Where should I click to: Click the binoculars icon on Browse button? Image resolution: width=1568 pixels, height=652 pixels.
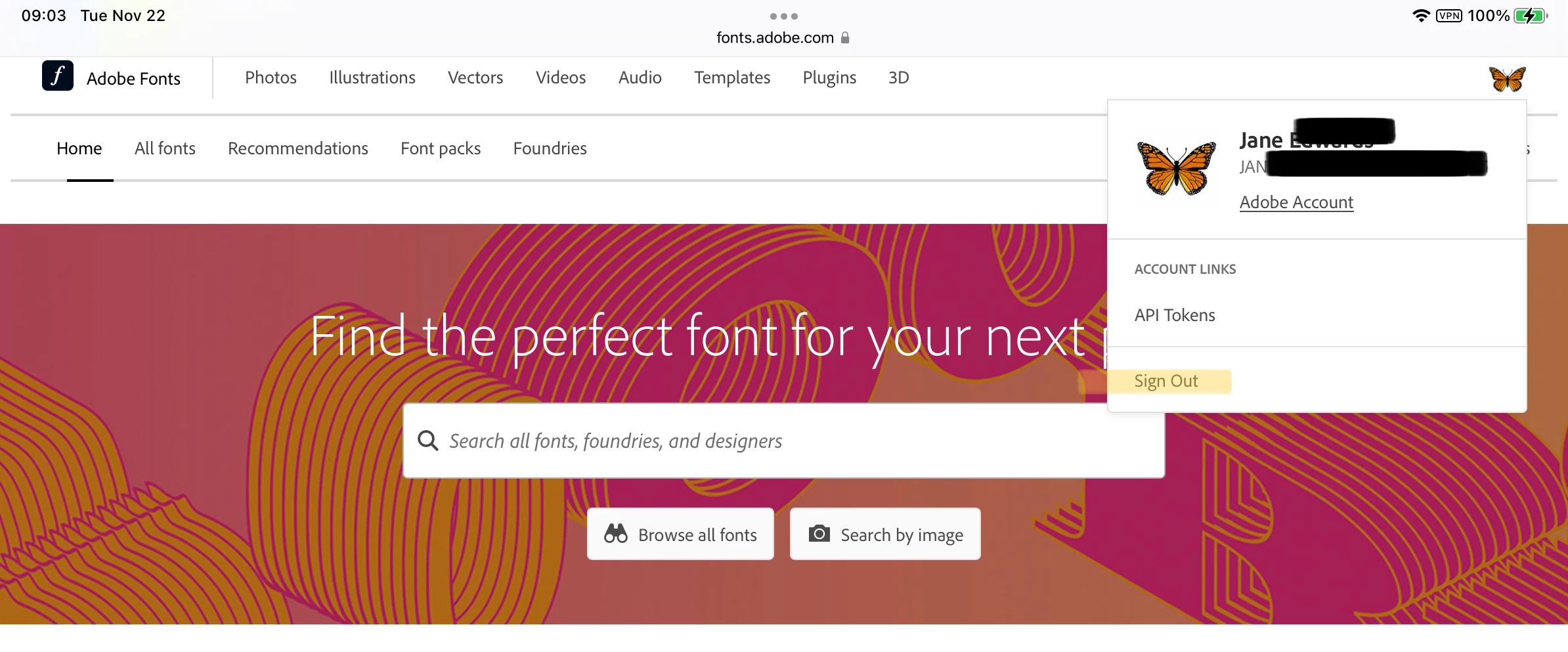point(616,534)
